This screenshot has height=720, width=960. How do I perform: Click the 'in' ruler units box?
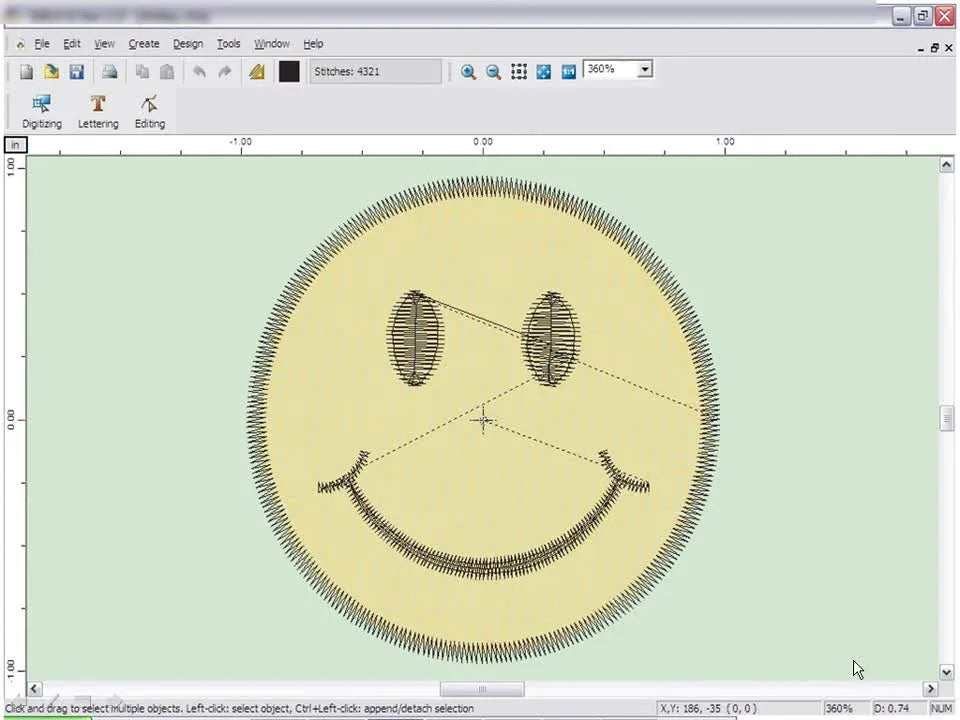[x=15, y=145]
